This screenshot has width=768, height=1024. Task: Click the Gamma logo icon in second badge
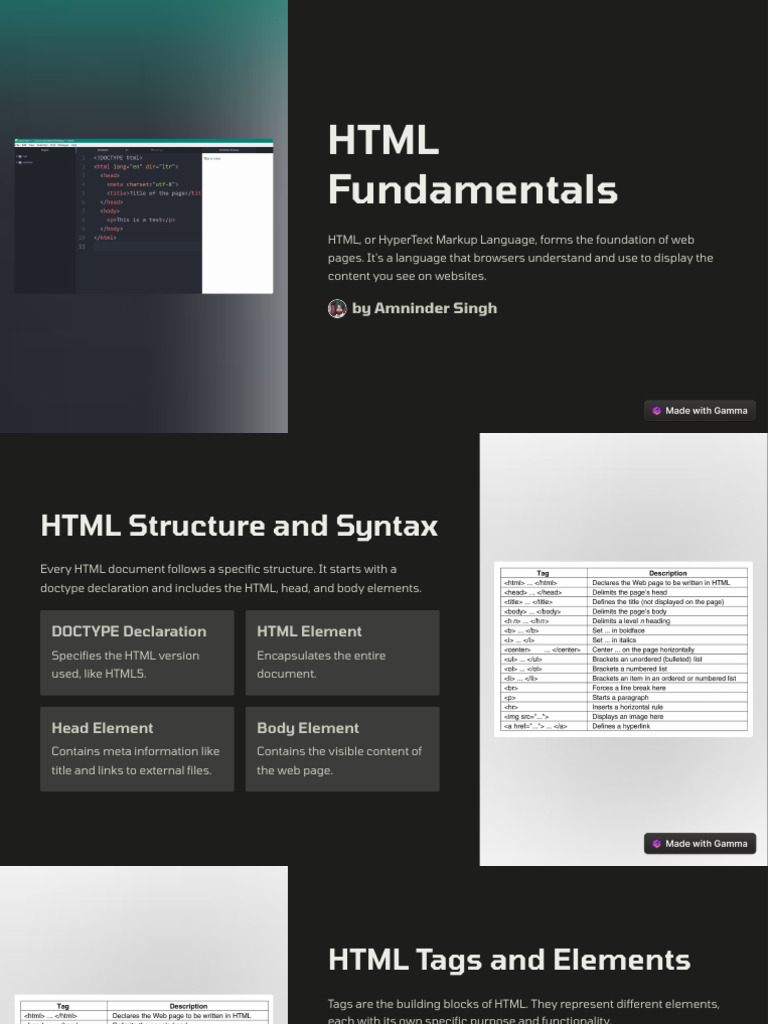pyautogui.click(x=656, y=844)
